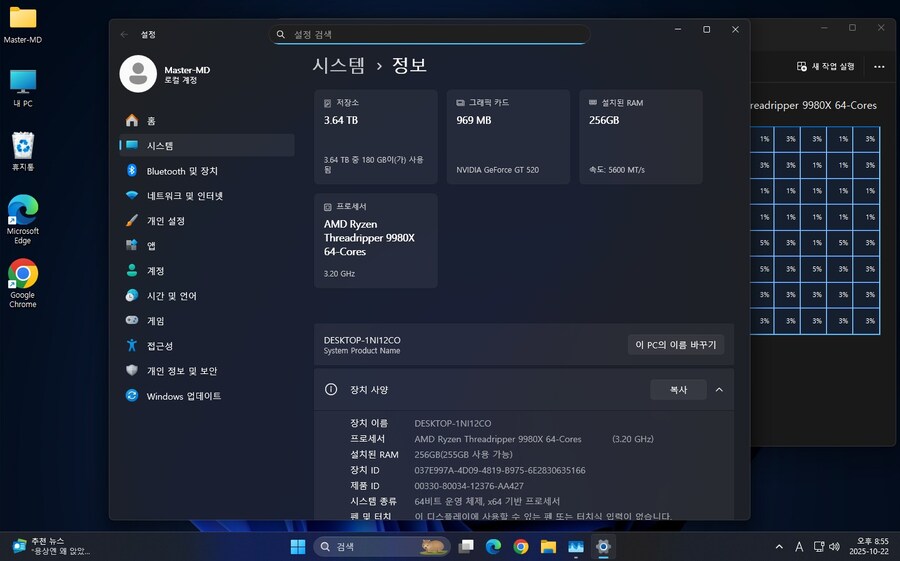
Task: Click 시스템 in the breadcrumb header
Action: point(339,65)
